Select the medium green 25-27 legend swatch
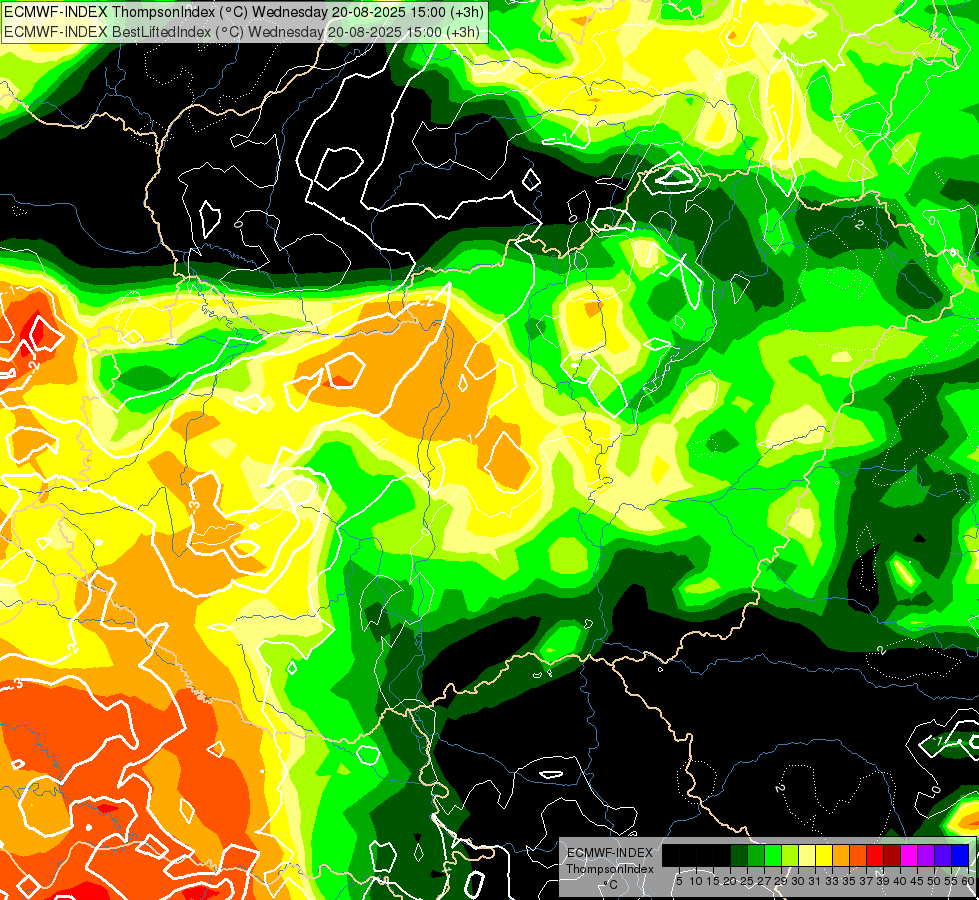Viewport: 979px width, 900px height. 756,855
